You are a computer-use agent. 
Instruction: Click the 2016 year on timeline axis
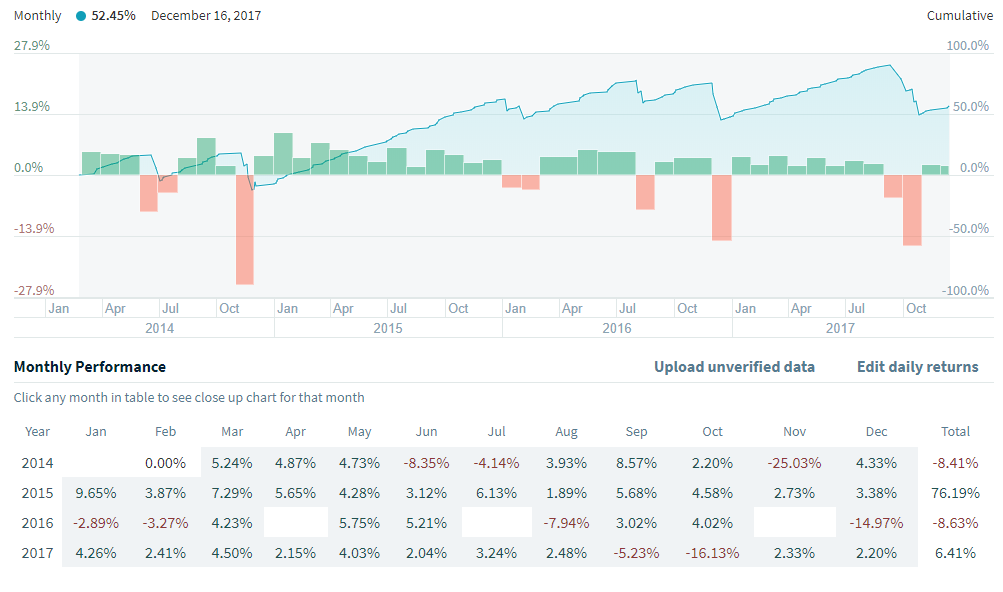pos(616,328)
